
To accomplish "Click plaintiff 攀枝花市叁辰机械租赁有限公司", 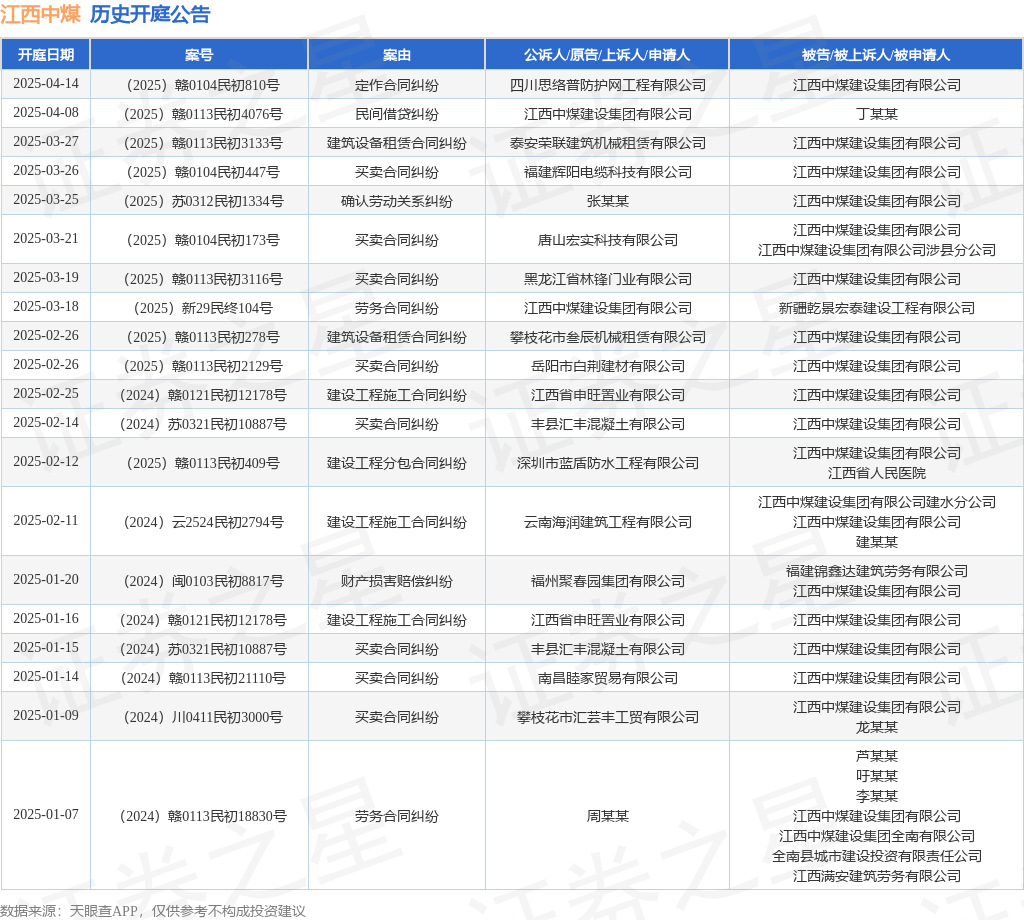I will [607, 338].
